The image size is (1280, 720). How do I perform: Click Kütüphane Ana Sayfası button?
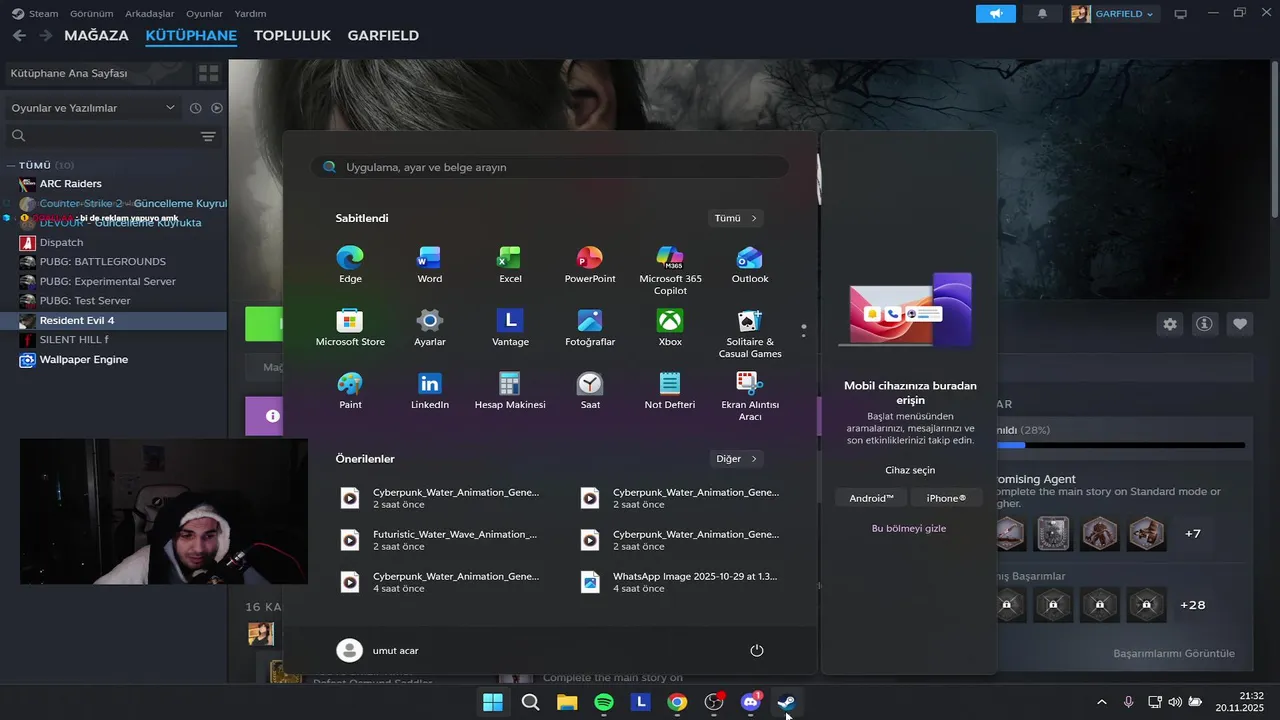pos(97,73)
